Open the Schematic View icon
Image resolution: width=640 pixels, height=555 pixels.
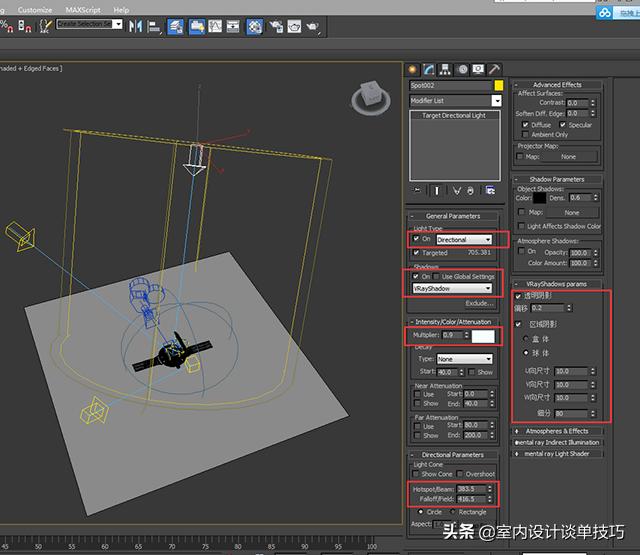[233, 27]
